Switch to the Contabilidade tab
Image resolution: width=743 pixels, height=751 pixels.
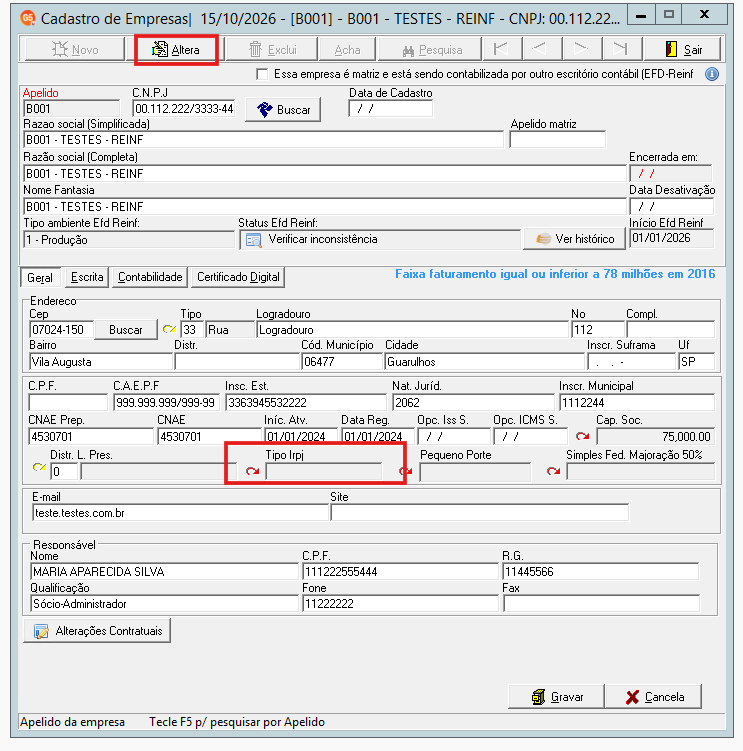click(150, 277)
